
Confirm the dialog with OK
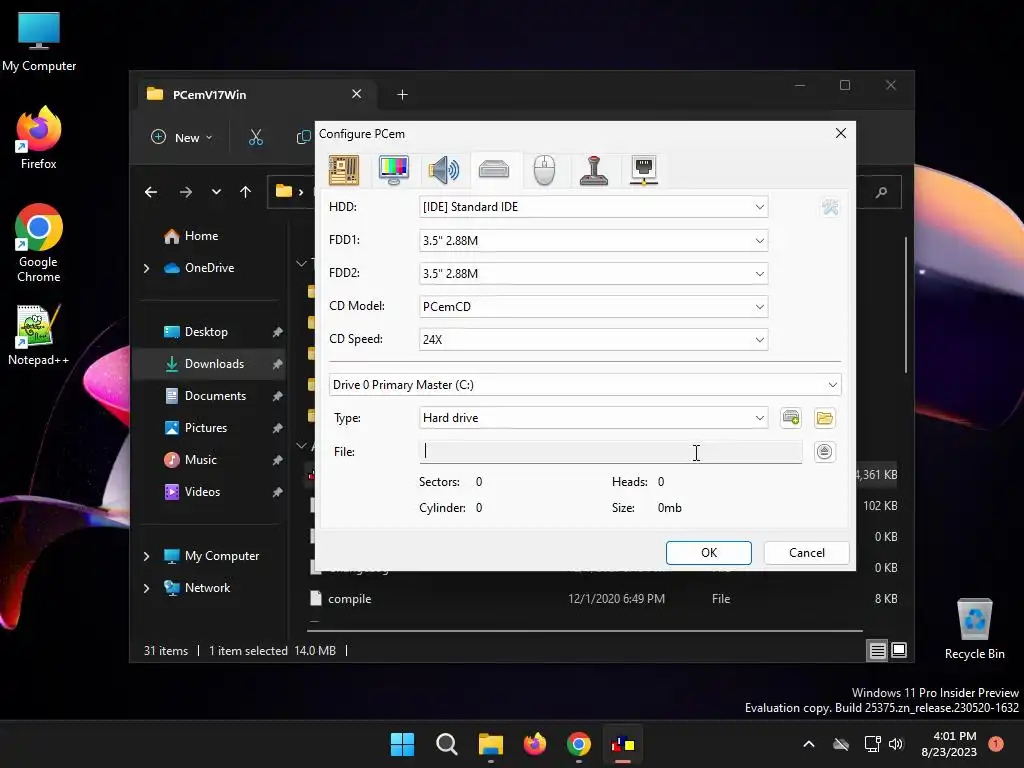(x=709, y=552)
